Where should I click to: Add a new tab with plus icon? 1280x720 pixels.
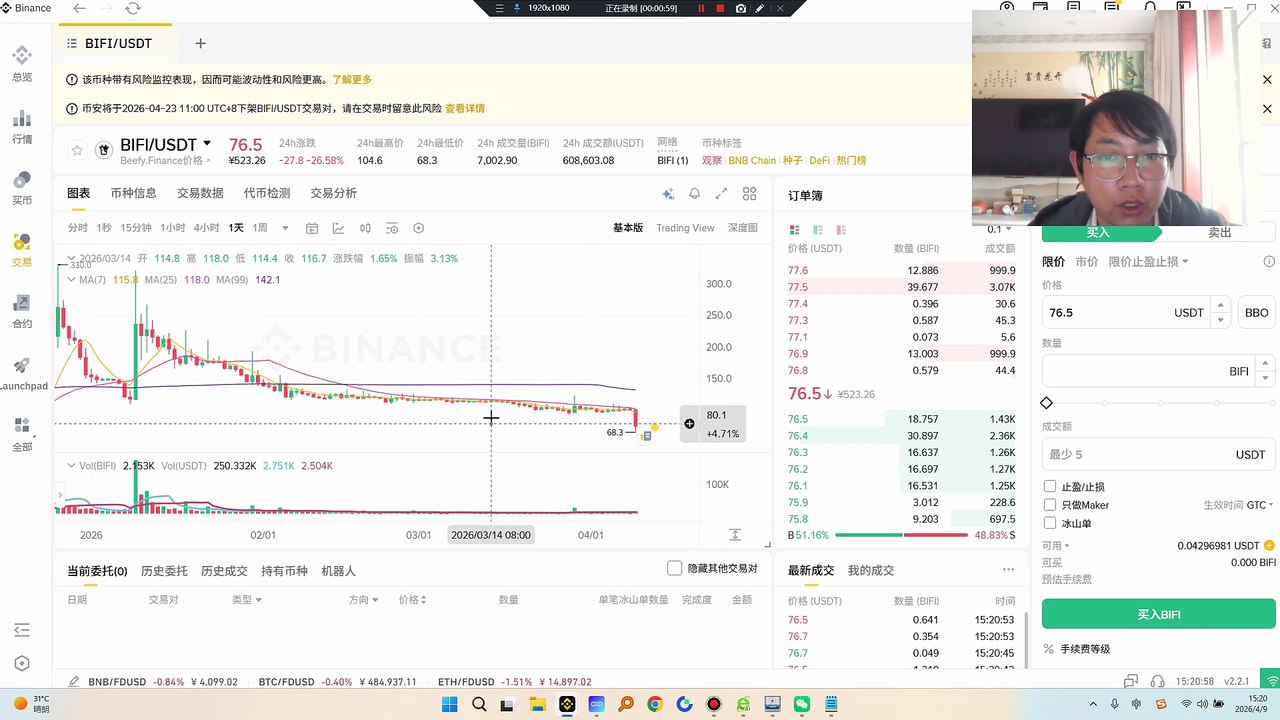(200, 43)
